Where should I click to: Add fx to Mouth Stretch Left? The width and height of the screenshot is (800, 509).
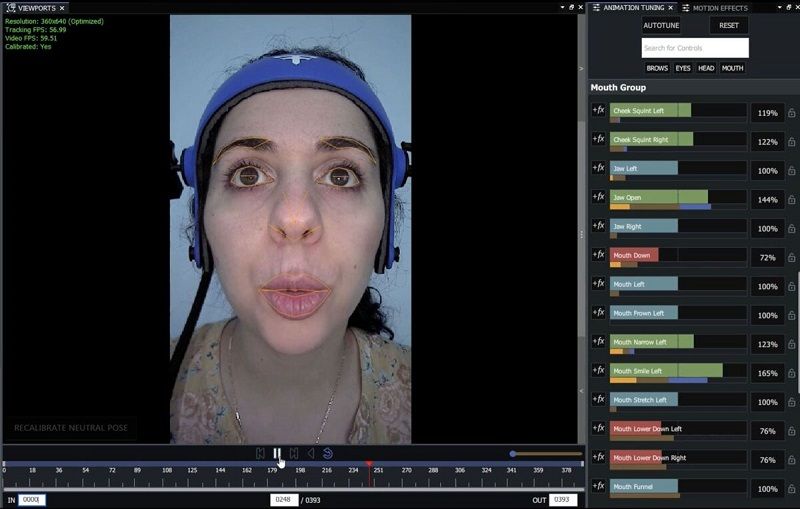click(x=598, y=399)
